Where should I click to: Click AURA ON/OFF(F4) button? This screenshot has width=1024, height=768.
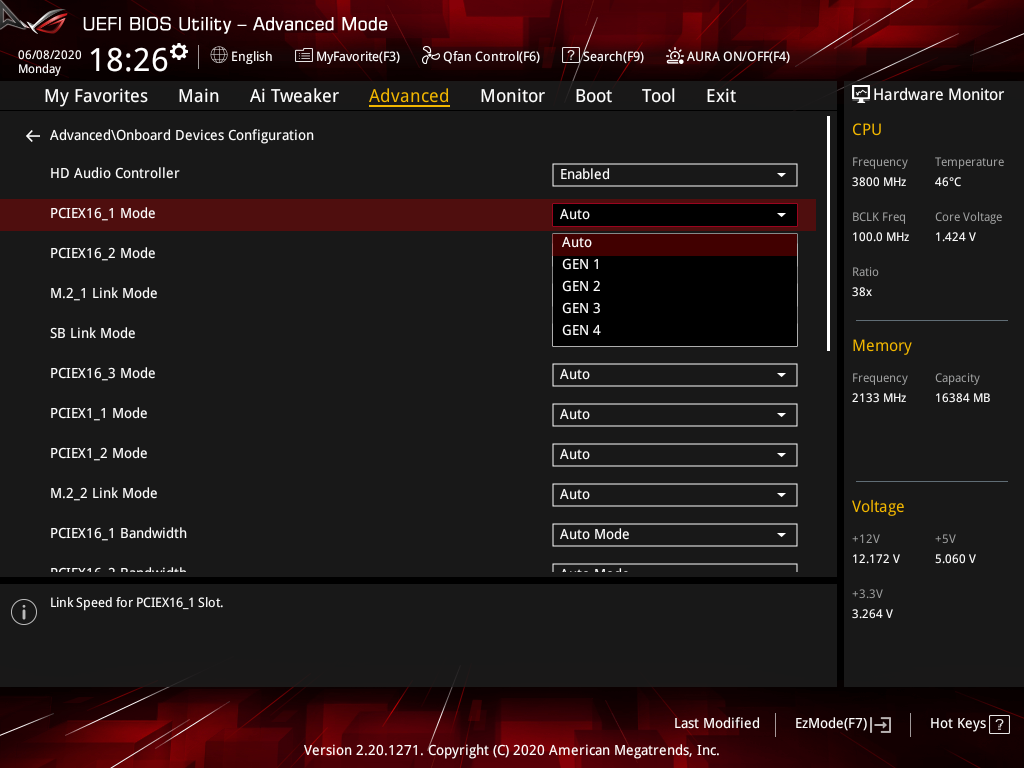point(728,56)
